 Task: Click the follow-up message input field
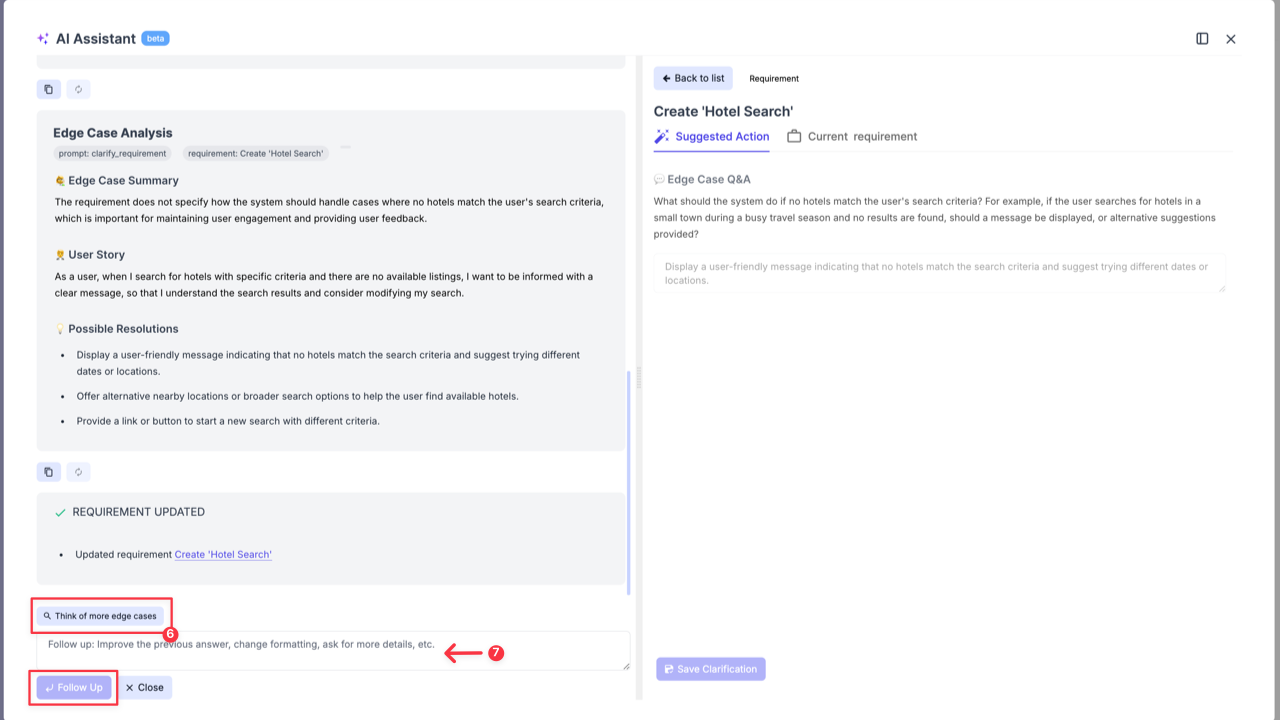[x=330, y=650]
